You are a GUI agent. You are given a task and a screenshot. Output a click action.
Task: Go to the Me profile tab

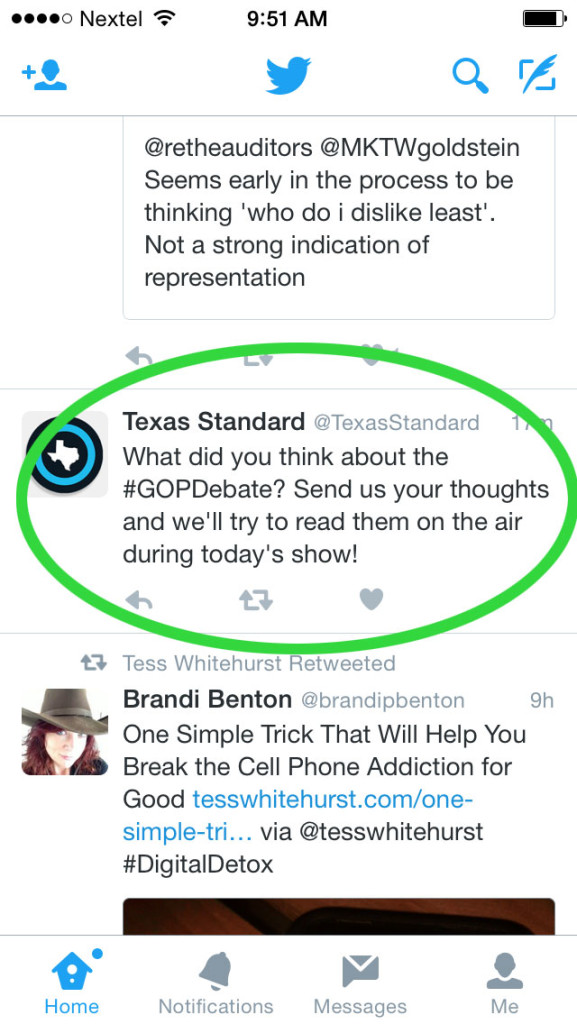tap(505, 982)
